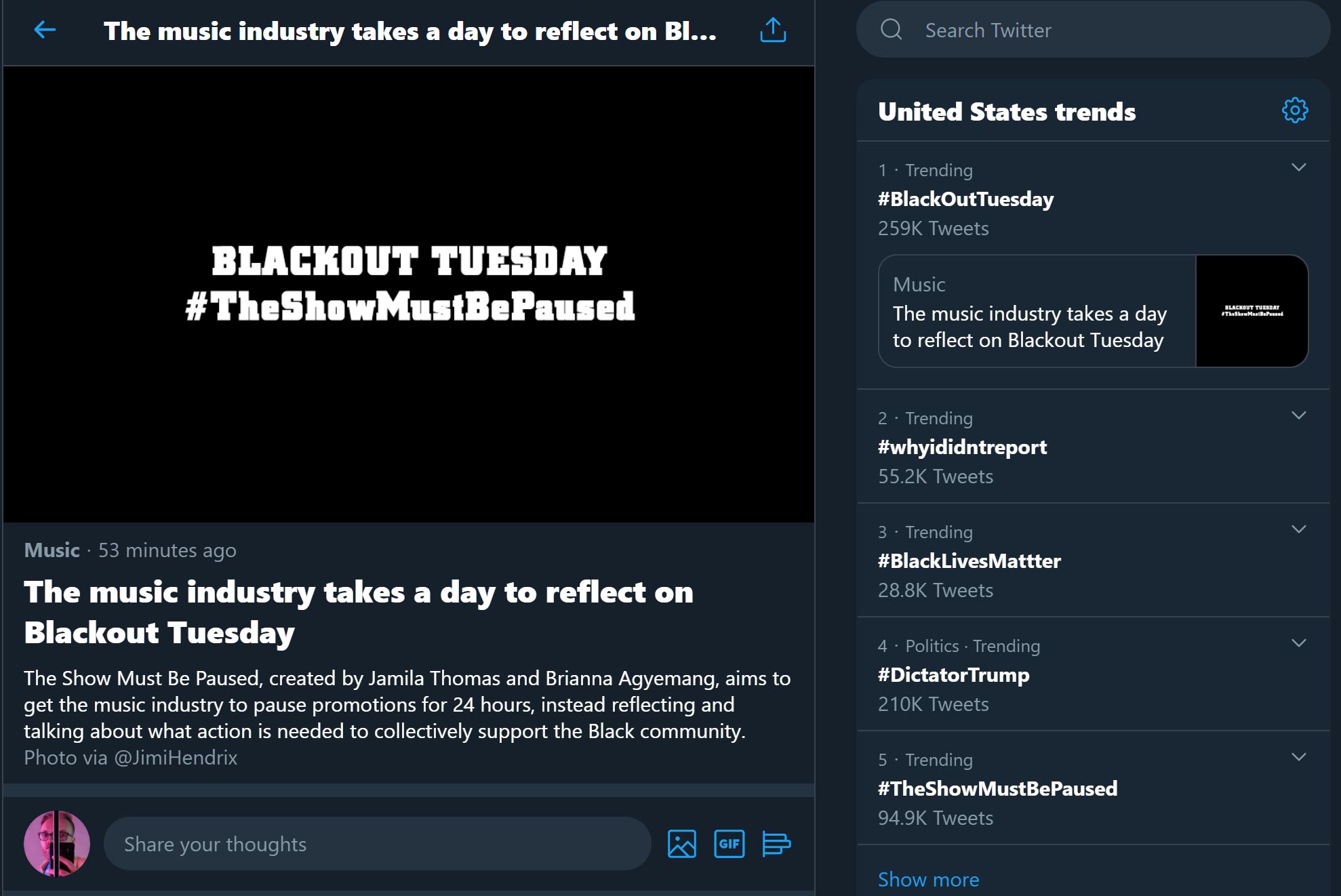Click the Share your thoughts box
The width and height of the screenshot is (1341, 896).
(377, 844)
